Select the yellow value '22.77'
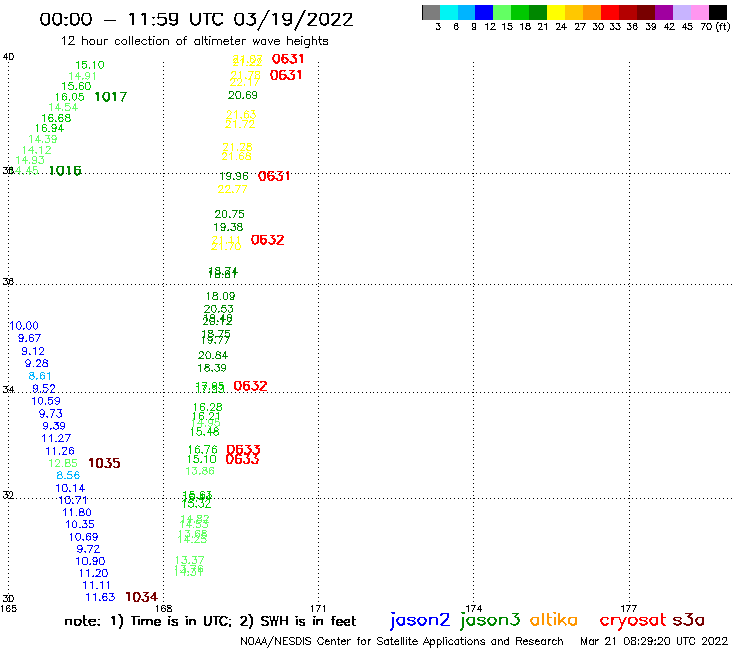740x650 pixels. [x=232, y=189]
